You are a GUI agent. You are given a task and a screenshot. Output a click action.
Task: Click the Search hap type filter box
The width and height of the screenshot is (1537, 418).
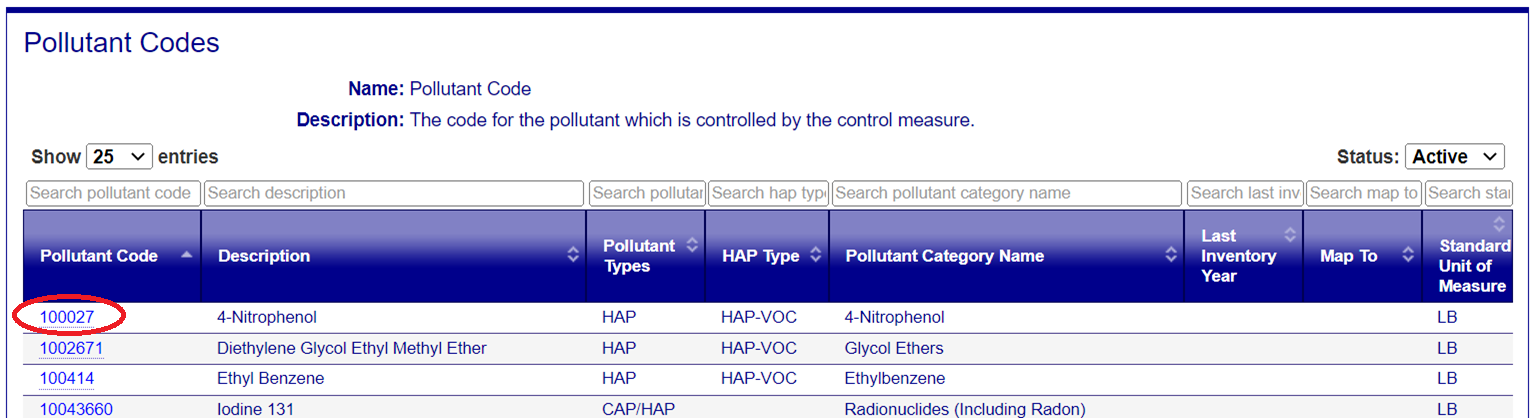point(768,193)
